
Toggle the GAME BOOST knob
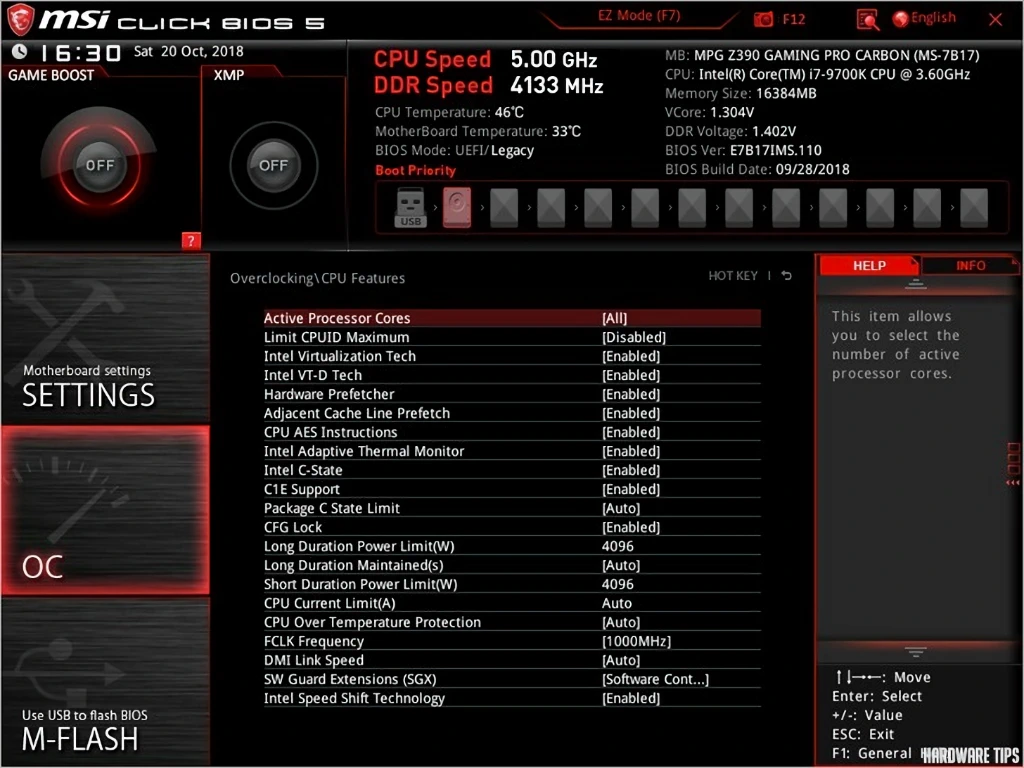click(x=99, y=165)
